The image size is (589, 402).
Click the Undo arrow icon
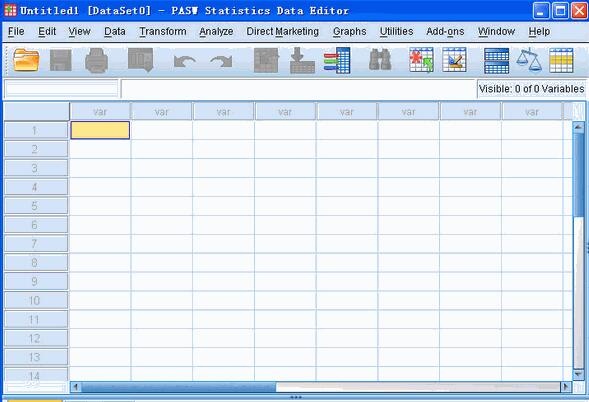pyautogui.click(x=185, y=61)
